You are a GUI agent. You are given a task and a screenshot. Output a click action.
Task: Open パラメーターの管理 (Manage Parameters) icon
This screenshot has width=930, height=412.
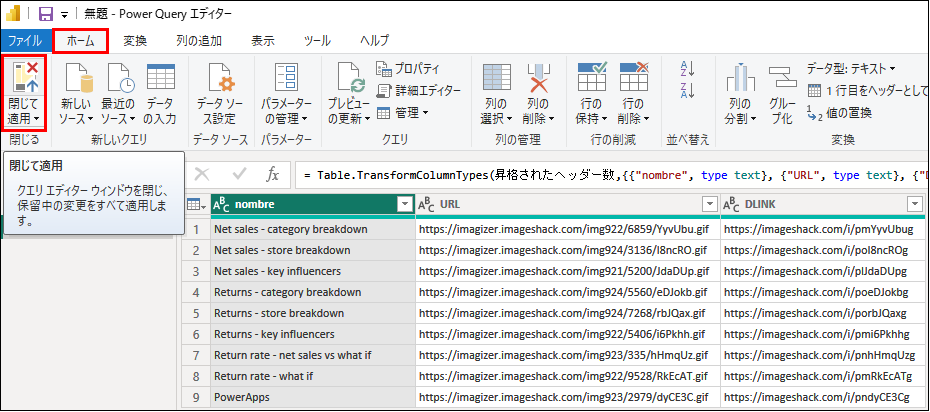tap(287, 78)
